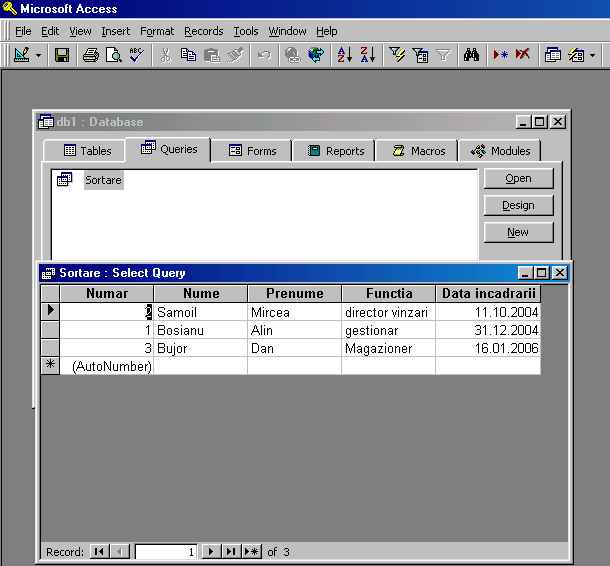The image size is (610, 566).
Task: Click the Print icon in toolbar
Action: (91, 56)
